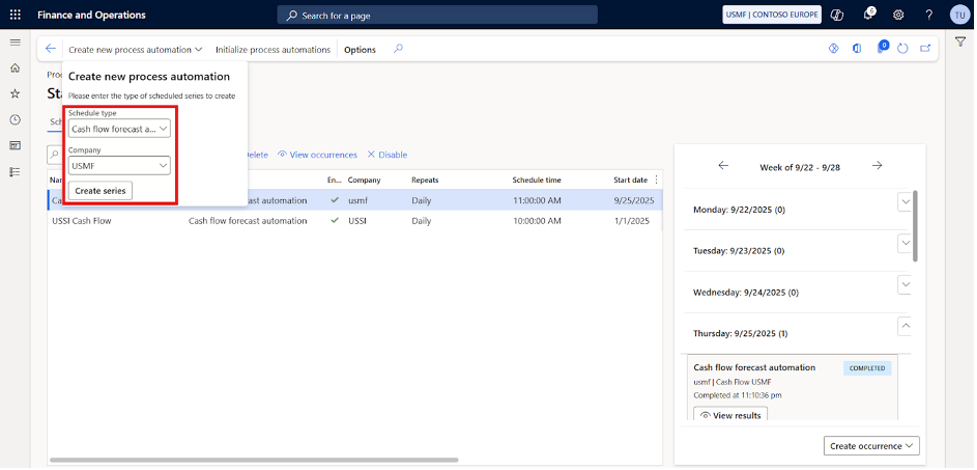Screen dimensions: 977x470
Task: Go to the next week arrow
Action: [x=877, y=166]
